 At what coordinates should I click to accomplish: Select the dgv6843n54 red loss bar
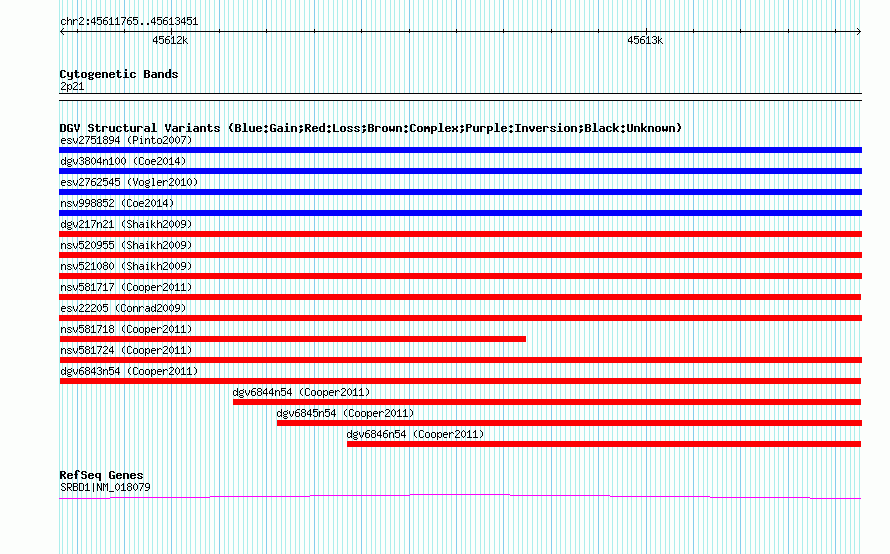click(460, 381)
